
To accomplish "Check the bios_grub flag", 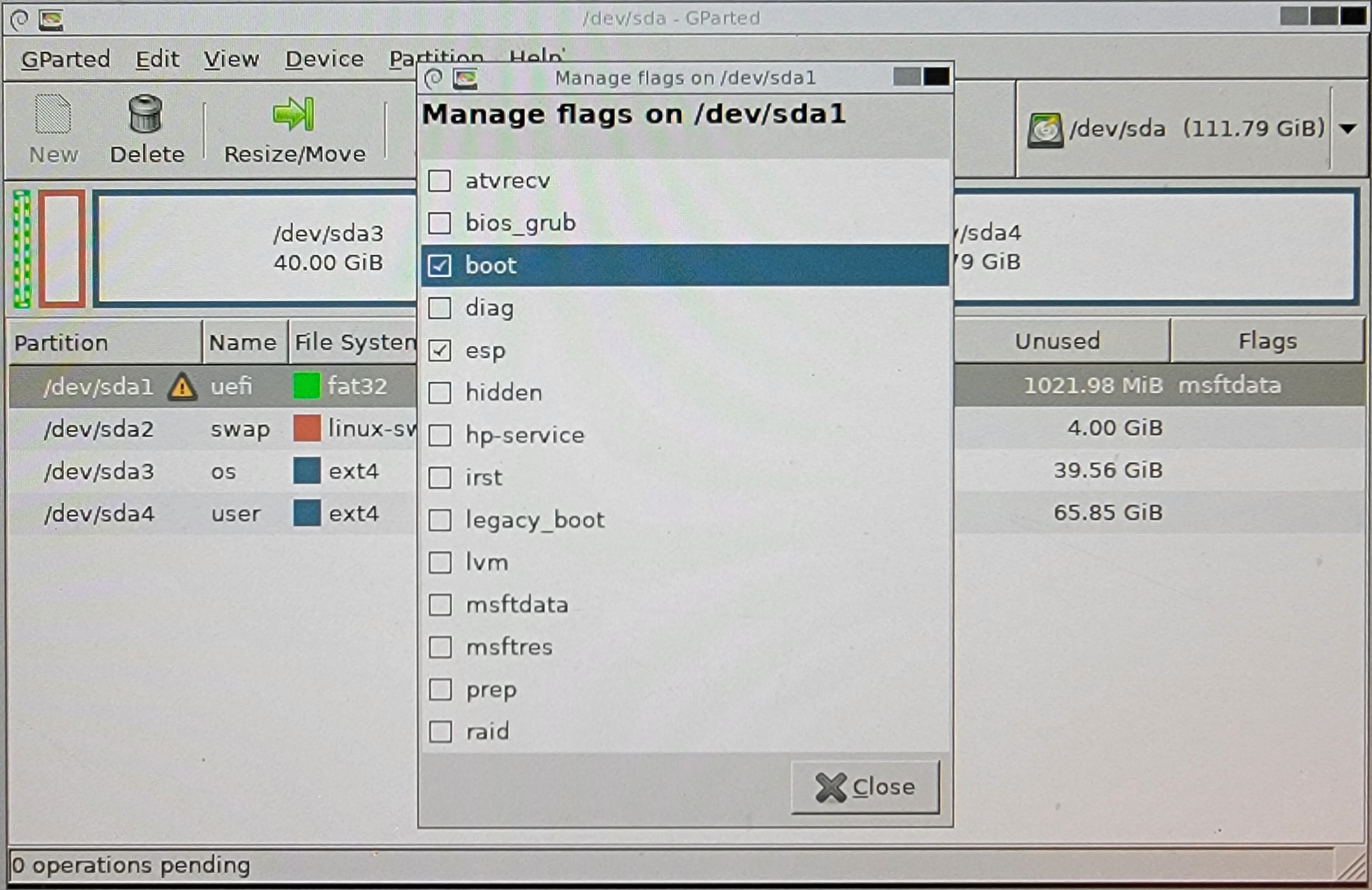I will point(440,223).
